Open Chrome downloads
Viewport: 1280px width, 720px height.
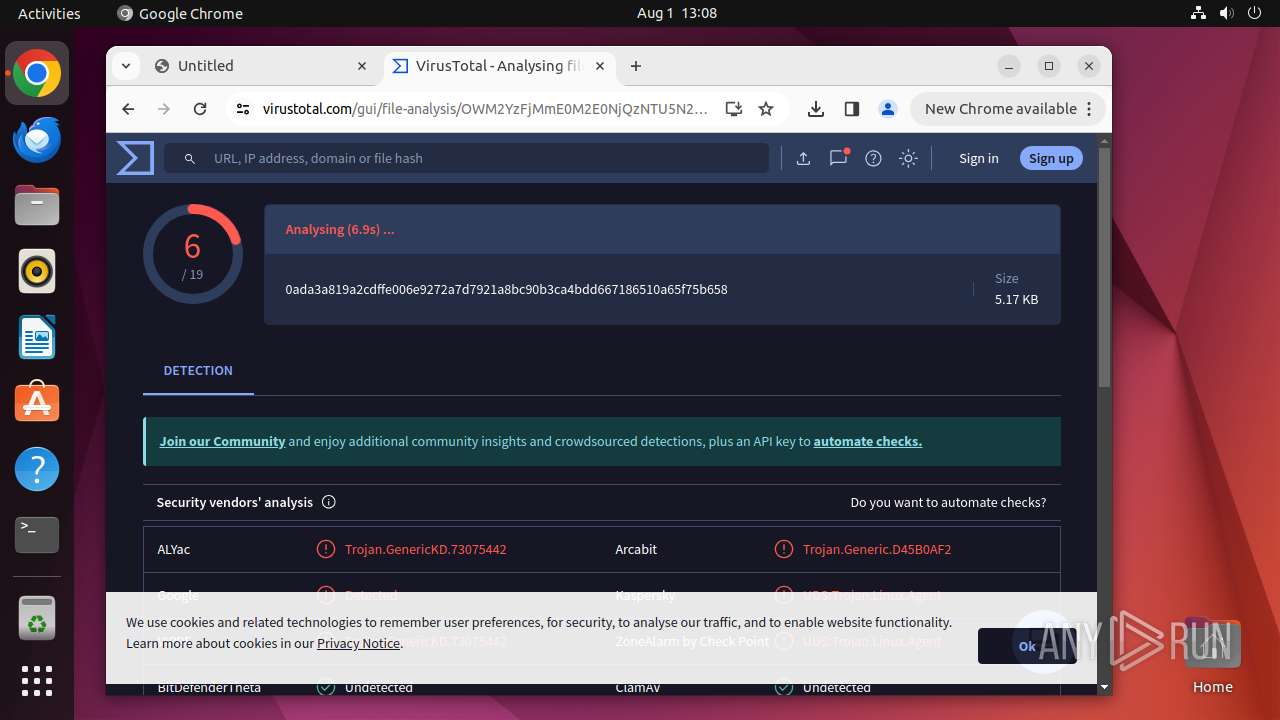[x=816, y=109]
